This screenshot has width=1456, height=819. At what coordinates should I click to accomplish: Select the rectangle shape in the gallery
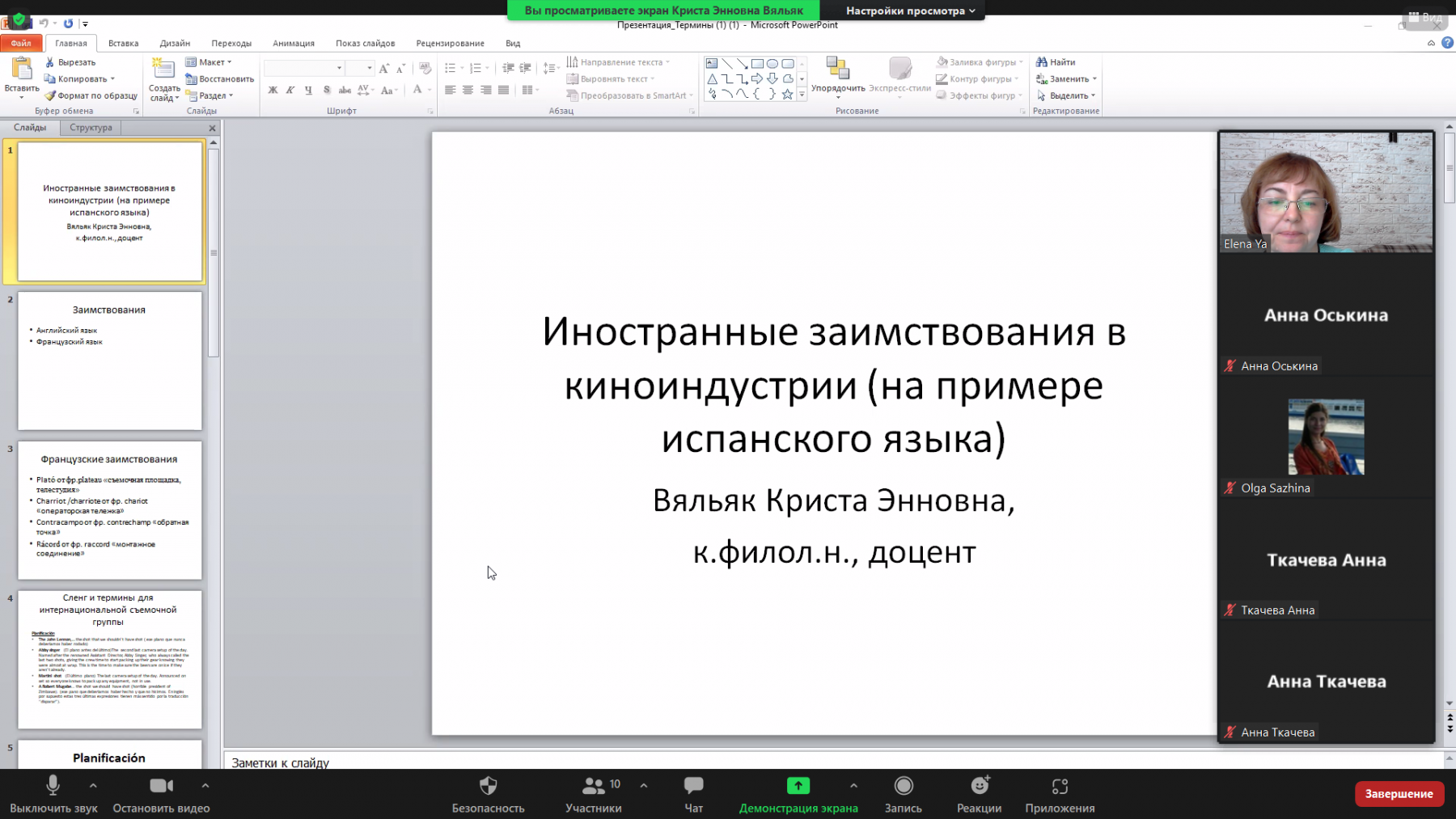click(757, 64)
